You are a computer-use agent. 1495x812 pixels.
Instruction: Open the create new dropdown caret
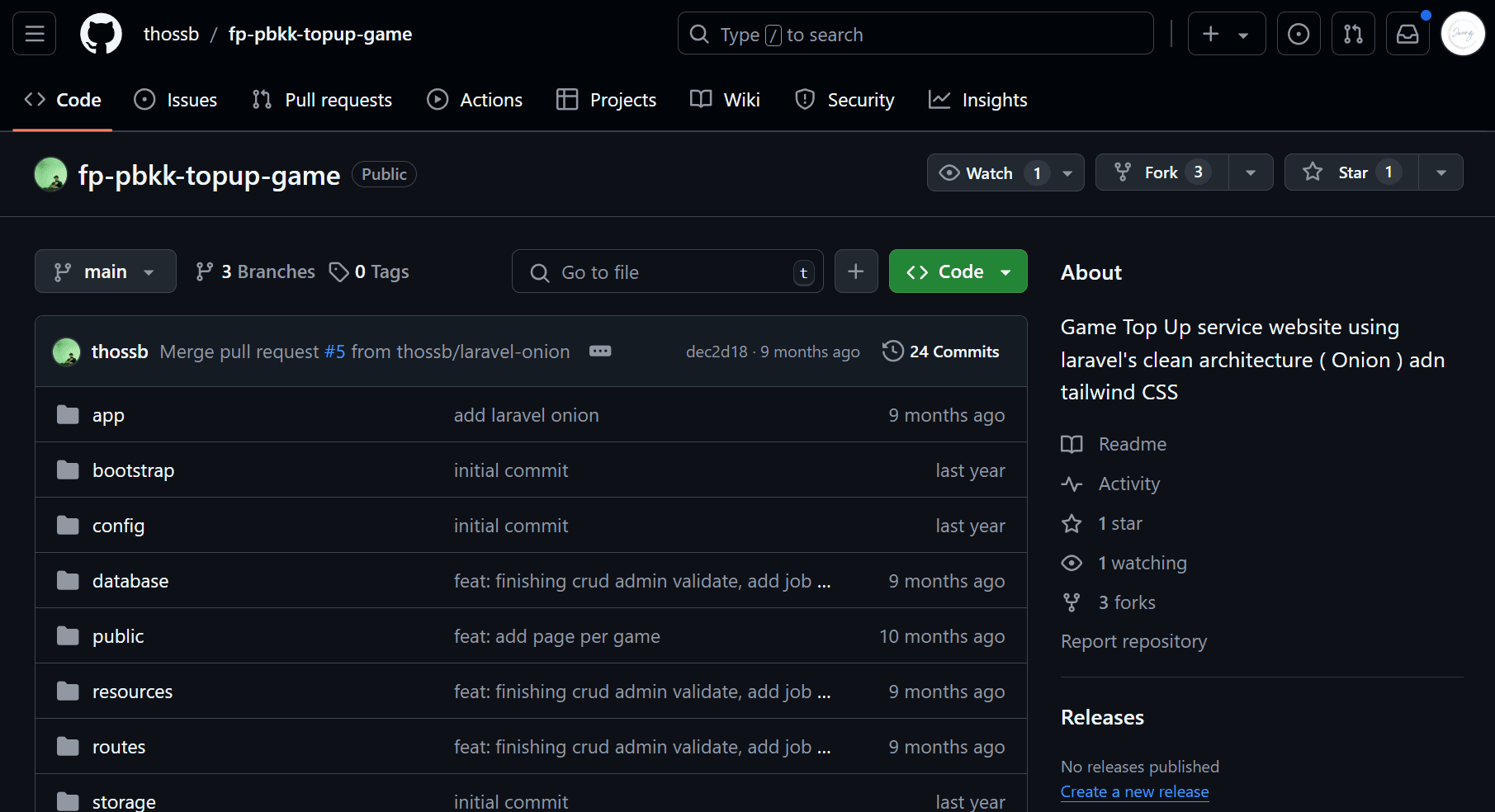pyautogui.click(x=1243, y=35)
